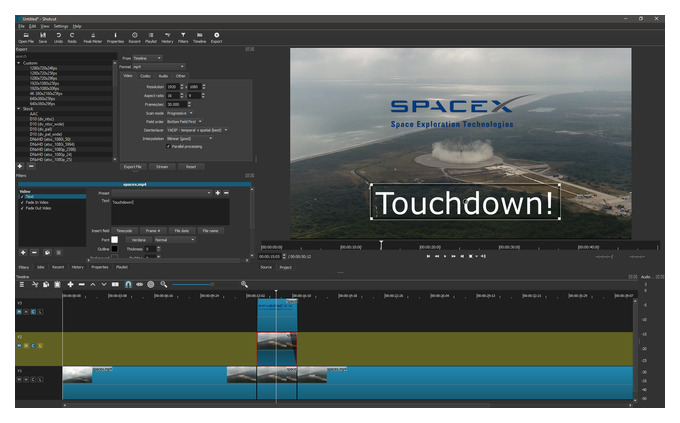Image resolution: width=680 pixels, height=423 pixels.
Task: Click the Export toolbar icon
Action: click(x=216, y=38)
